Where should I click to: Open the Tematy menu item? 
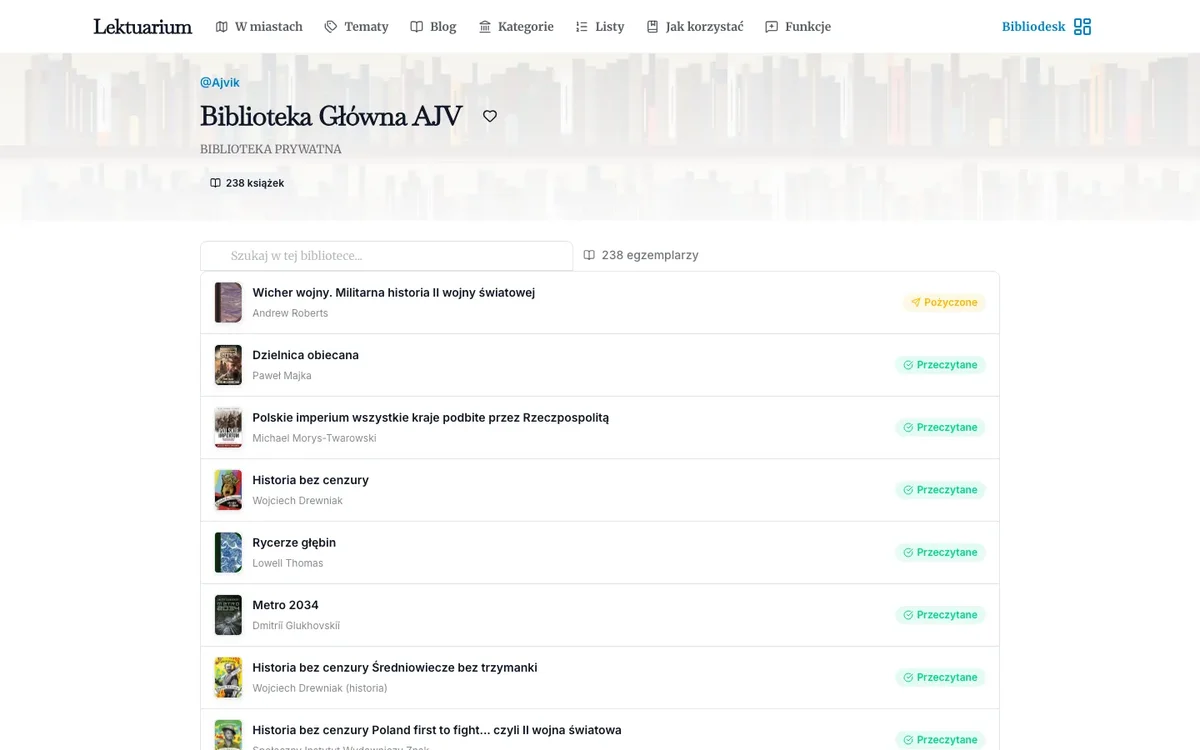[x=356, y=27]
